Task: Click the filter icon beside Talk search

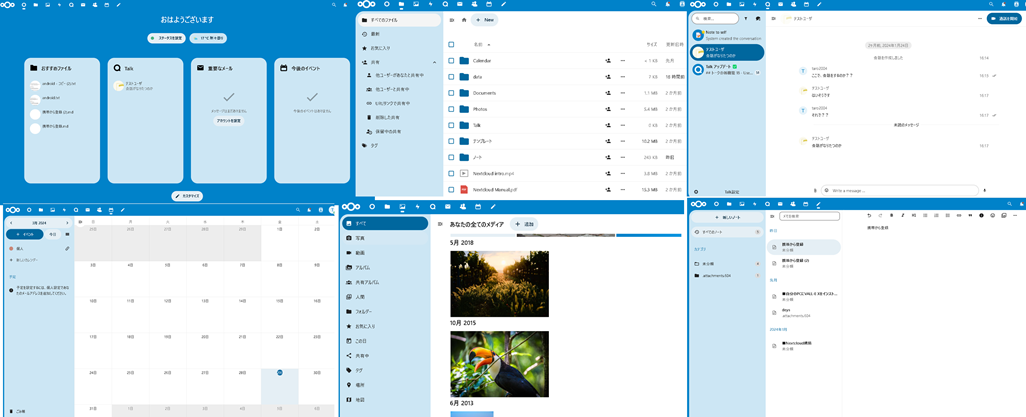Action: 746,18
